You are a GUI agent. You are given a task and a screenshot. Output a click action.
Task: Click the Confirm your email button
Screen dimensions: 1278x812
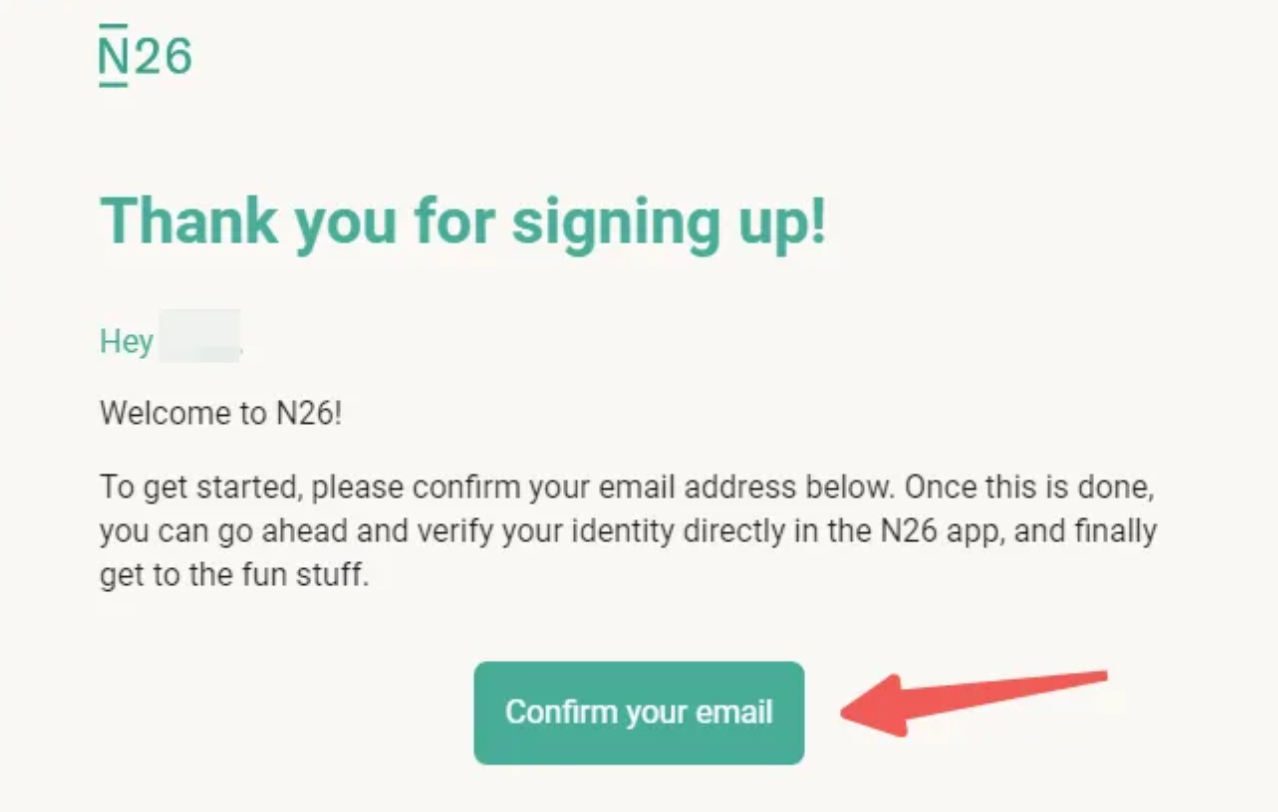click(x=639, y=712)
